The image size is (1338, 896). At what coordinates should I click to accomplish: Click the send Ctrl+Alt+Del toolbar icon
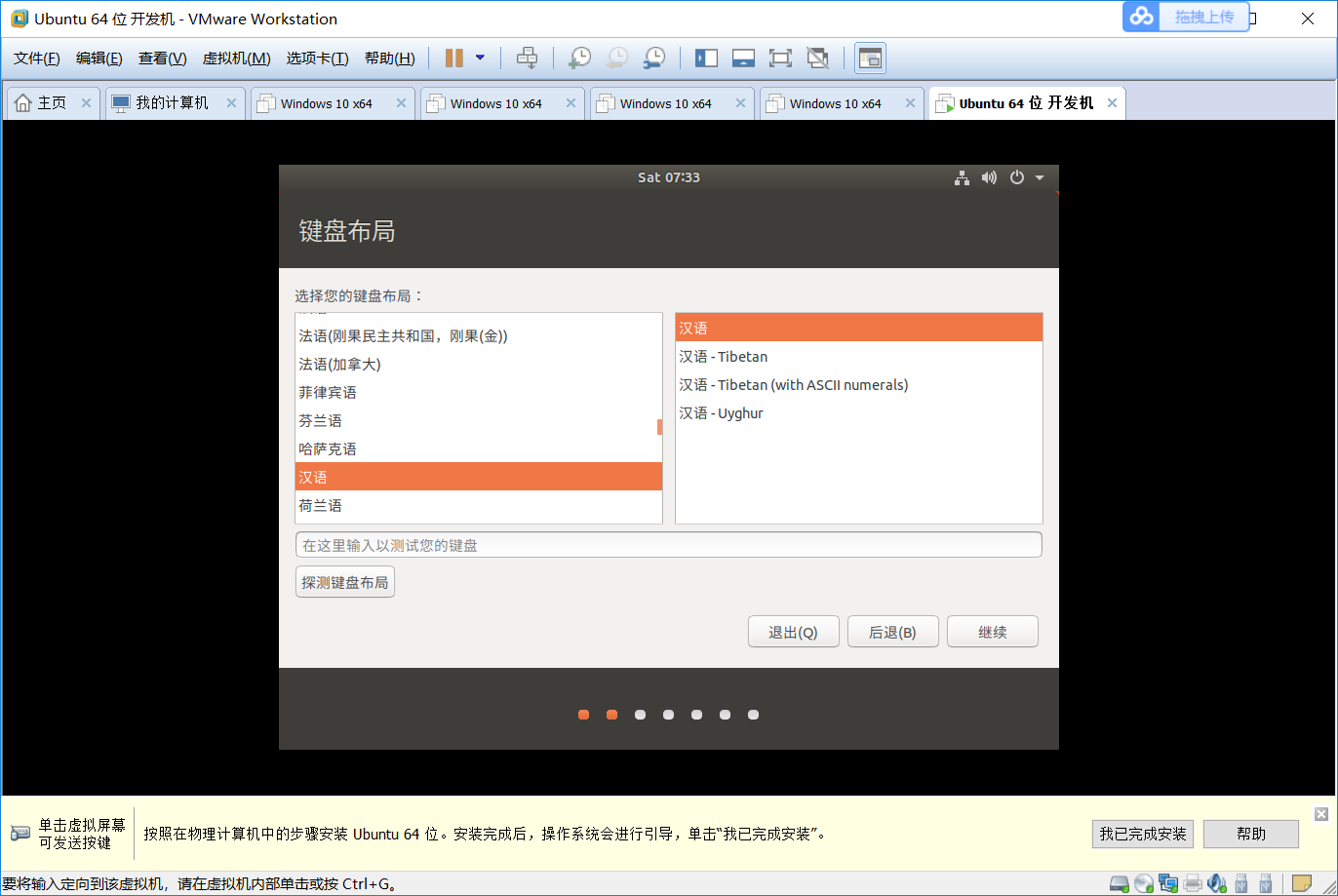click(x=527, y=58)
